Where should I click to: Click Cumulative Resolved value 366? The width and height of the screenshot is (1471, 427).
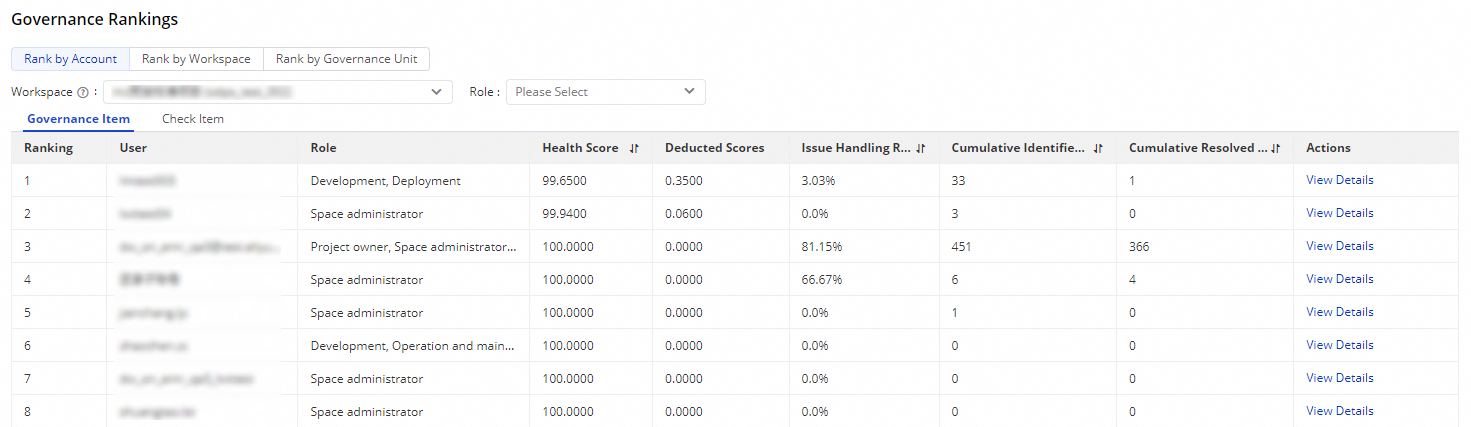1139,247
